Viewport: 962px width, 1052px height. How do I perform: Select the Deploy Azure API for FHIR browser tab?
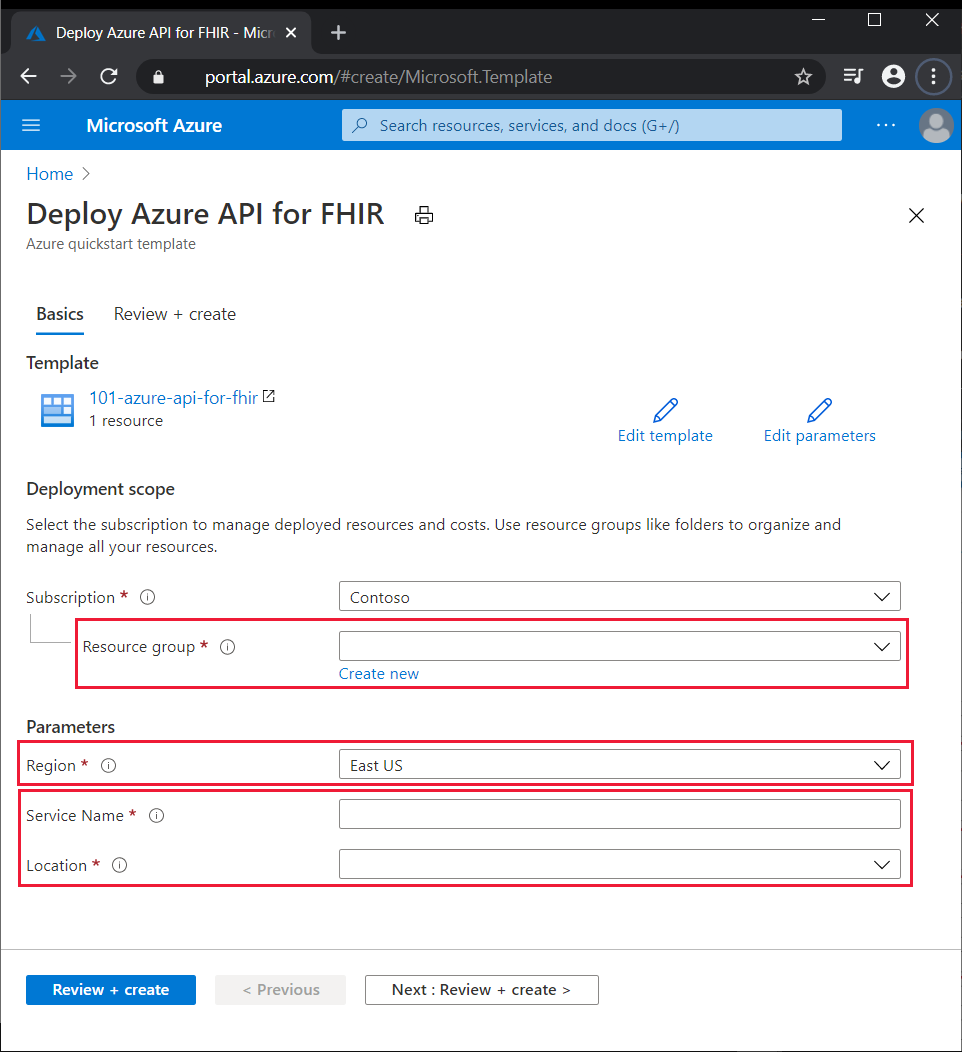(x=160, y=32)
